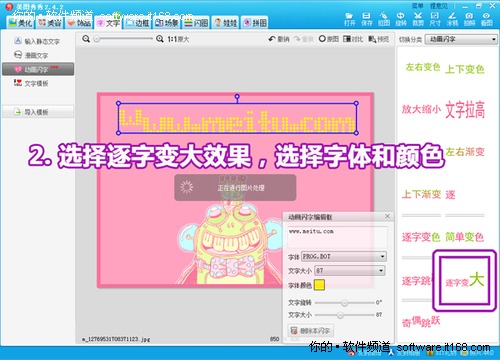500x360 pixels.
Task: Open the 菜单 menu in the title bar
Action: pos(417,6)
